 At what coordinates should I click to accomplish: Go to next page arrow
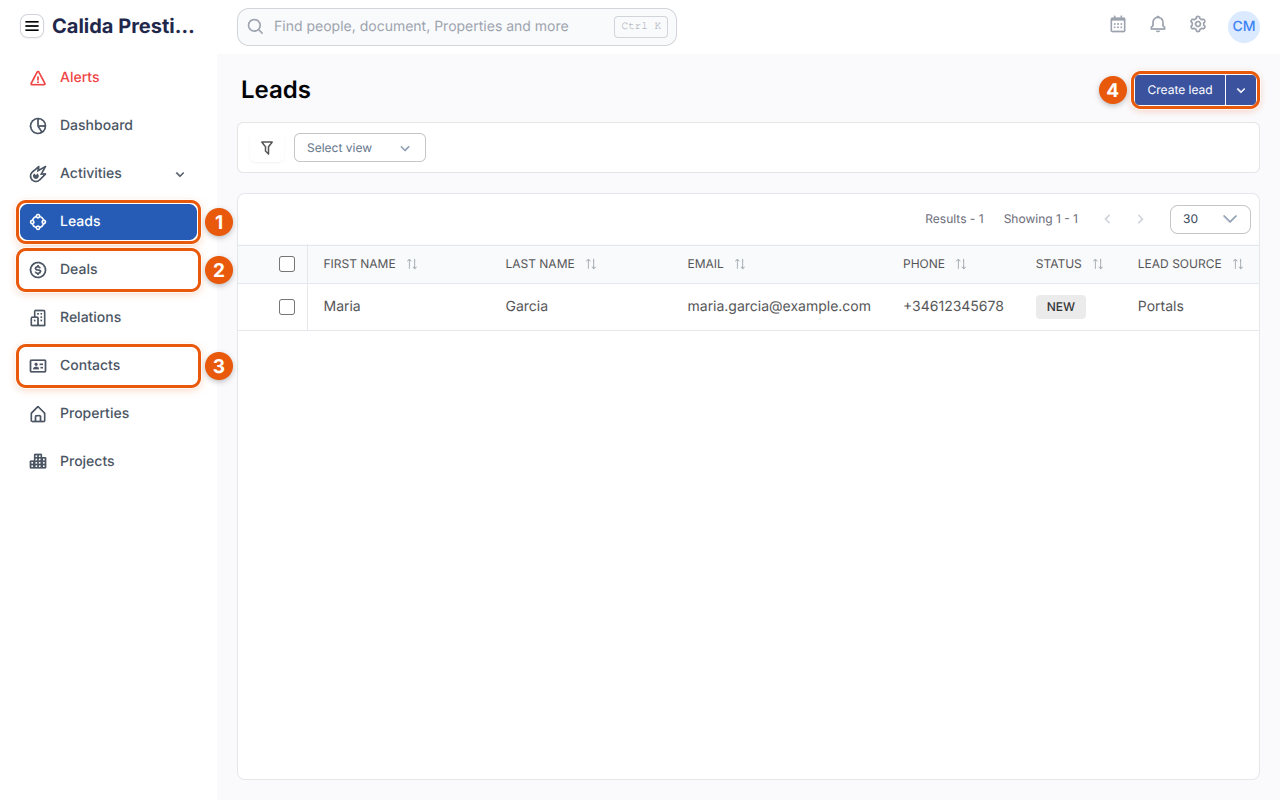click(1140, 219)
